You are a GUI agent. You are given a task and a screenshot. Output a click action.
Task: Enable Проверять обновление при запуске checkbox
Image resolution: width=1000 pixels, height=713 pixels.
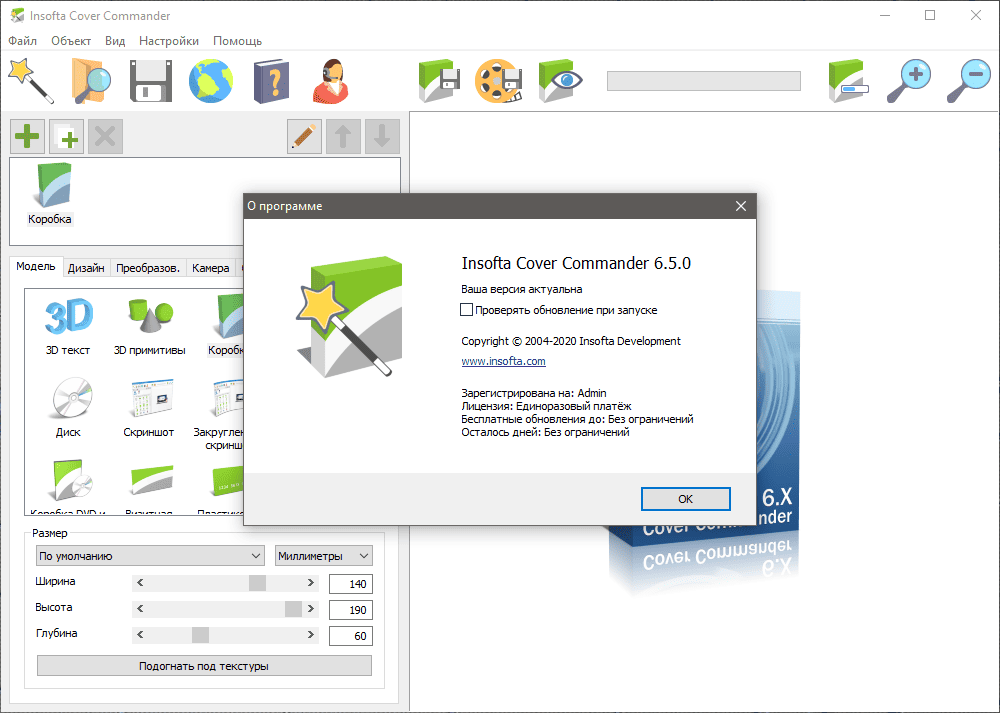coord(466,310)
